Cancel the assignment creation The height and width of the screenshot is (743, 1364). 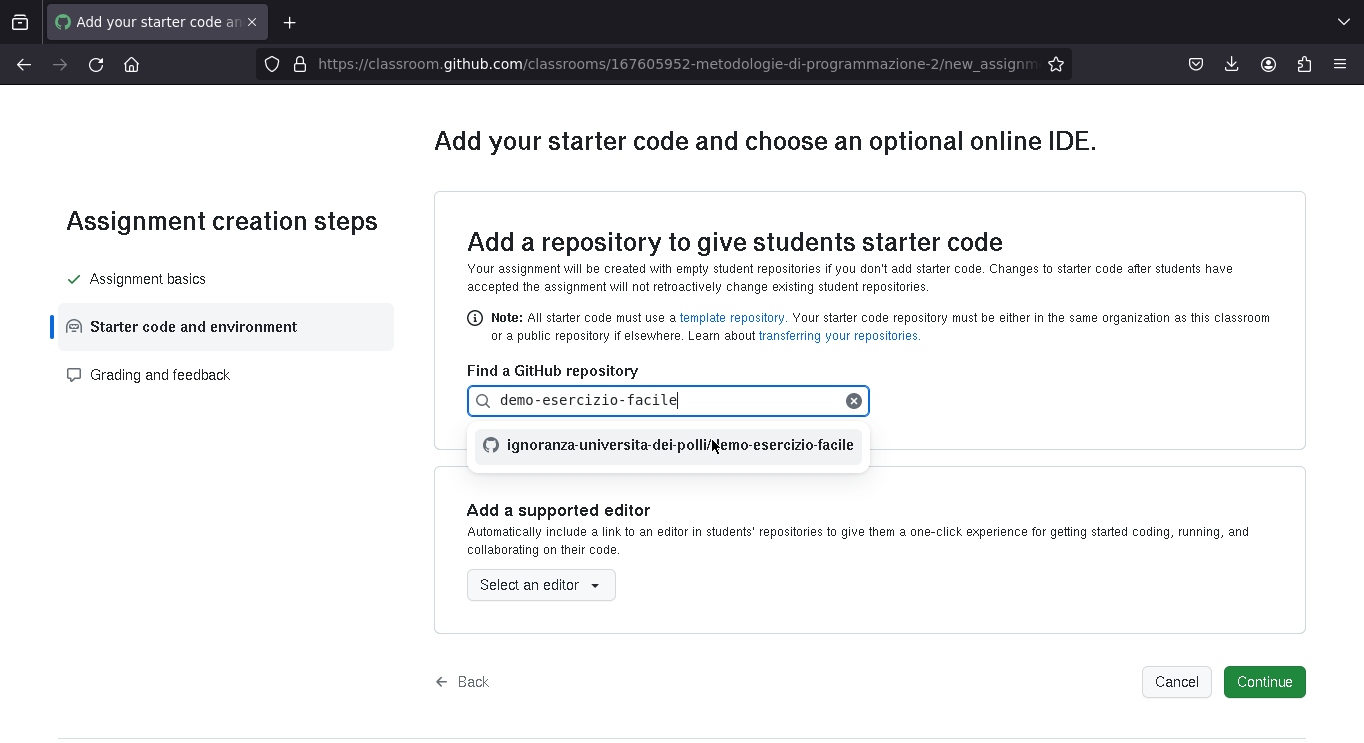click(1177, 682)
